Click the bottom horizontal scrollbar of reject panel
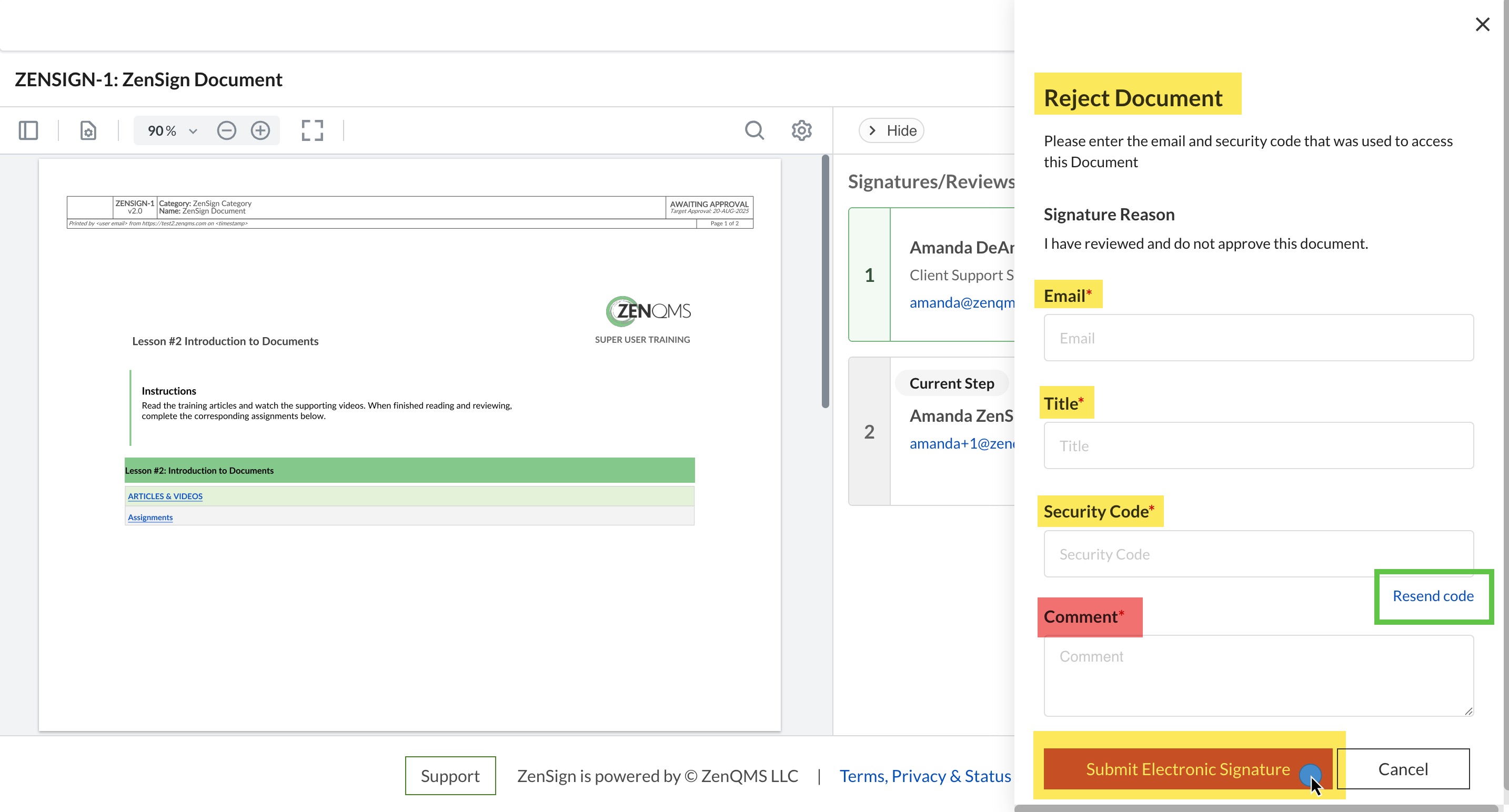The image size is (1509, 812). [x=1256, y=808]
